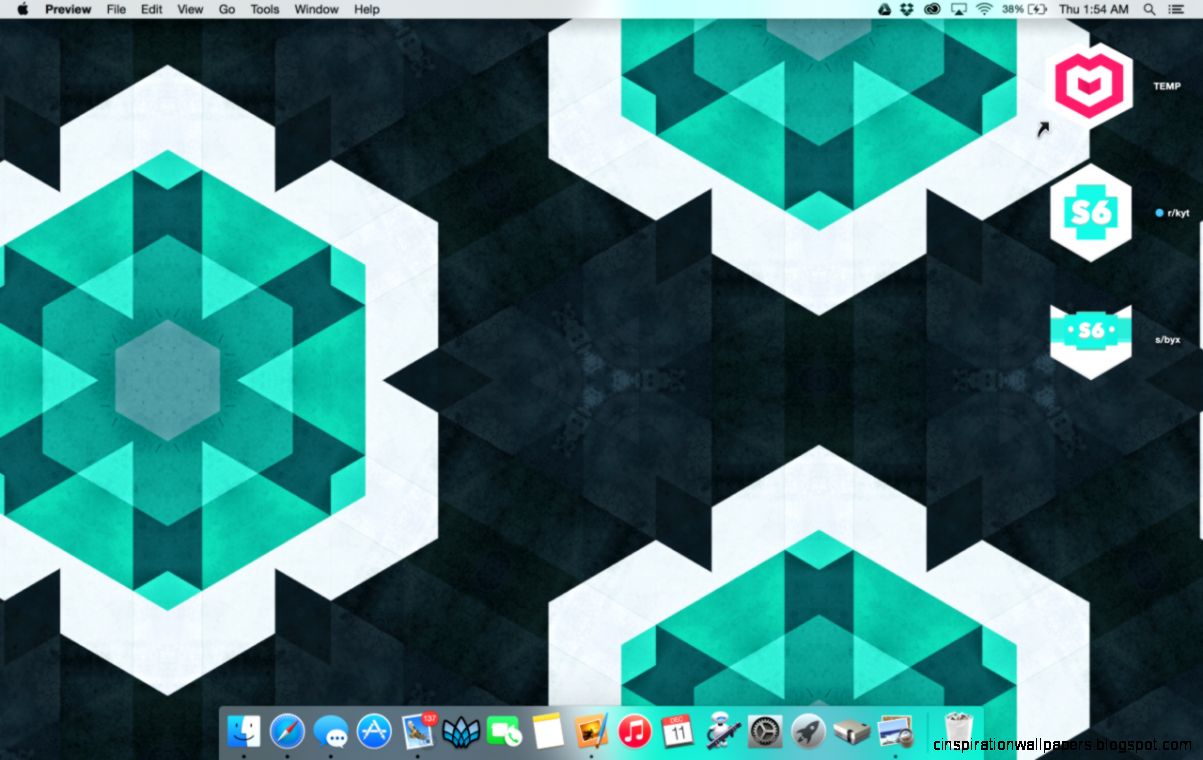
Task: Open the Tools menu
Action: 265,9
